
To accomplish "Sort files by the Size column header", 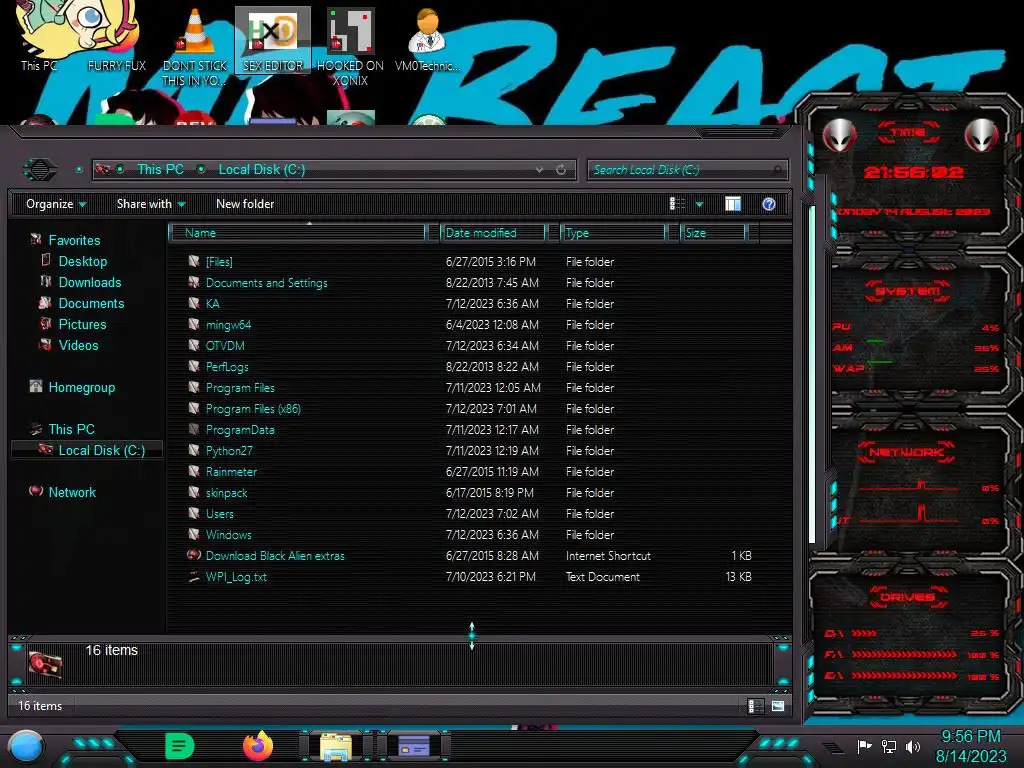I will (712, 232).
